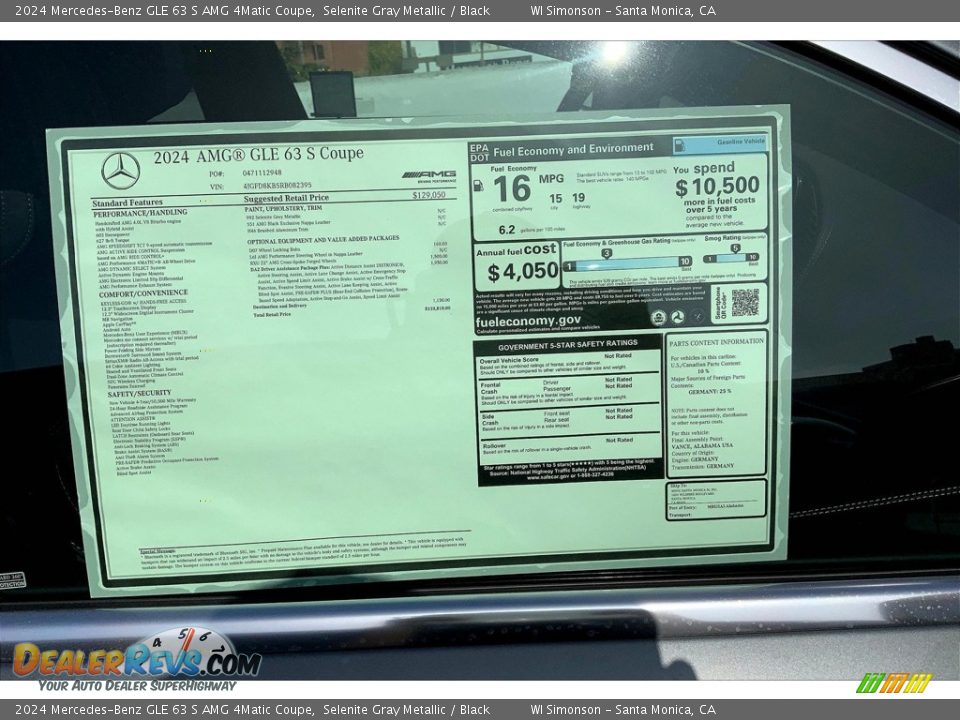Click the AMG Driving Performance logo
This screenshot has width=960, height=720.
pos(429,176)
